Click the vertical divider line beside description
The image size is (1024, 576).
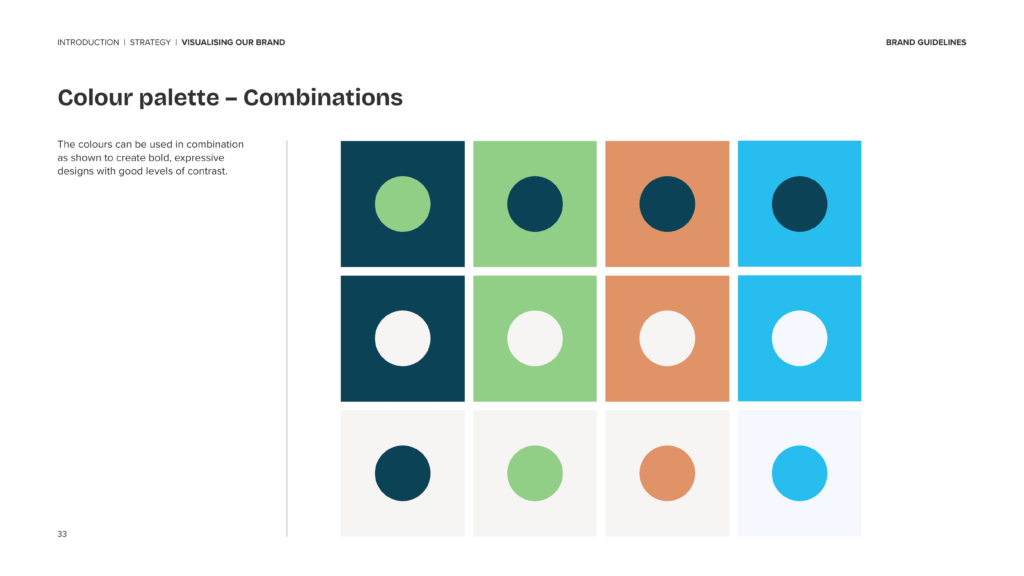point(287,338)
